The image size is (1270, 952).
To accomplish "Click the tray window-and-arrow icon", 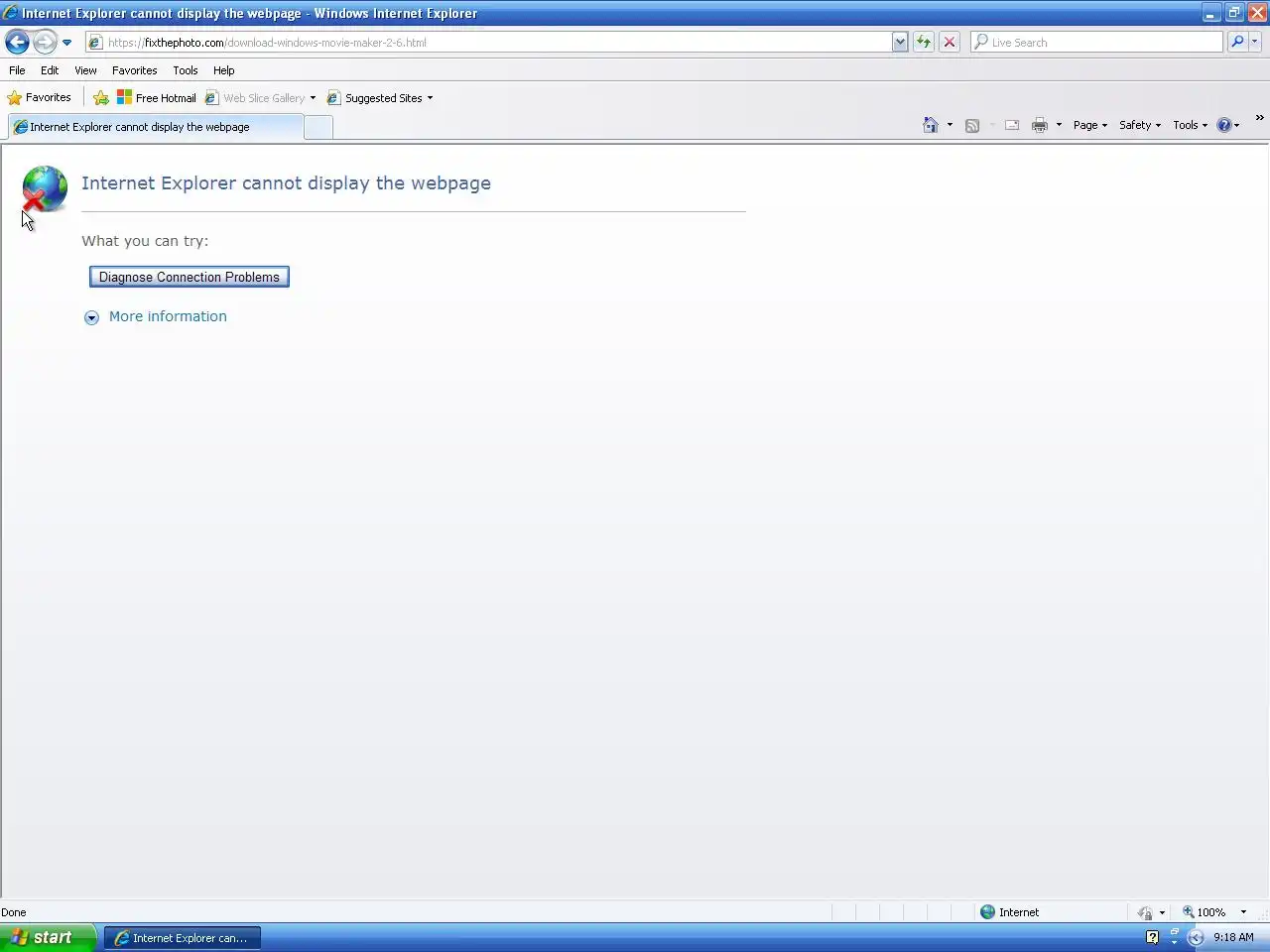I will pyautogui.click(x=1174, y=936).
